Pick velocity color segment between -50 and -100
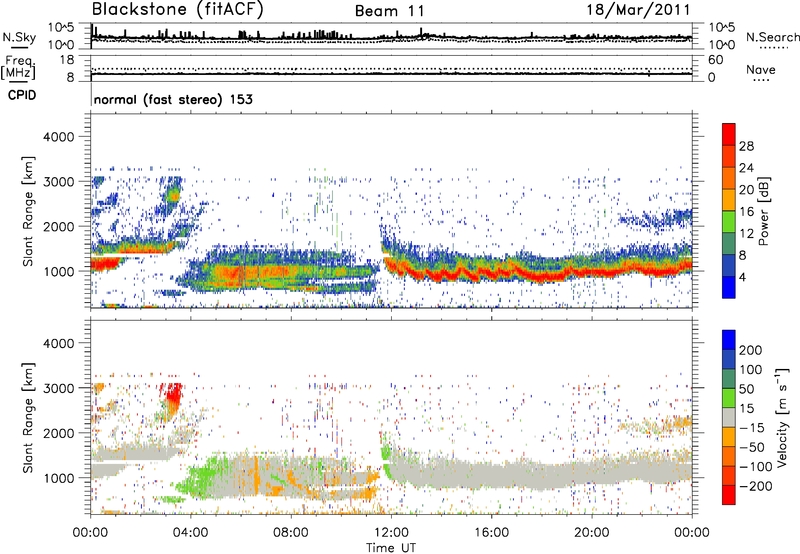Image resolution: width=800 pixels, height=554 pixels. pyautogui.click(x=729, y=456)
